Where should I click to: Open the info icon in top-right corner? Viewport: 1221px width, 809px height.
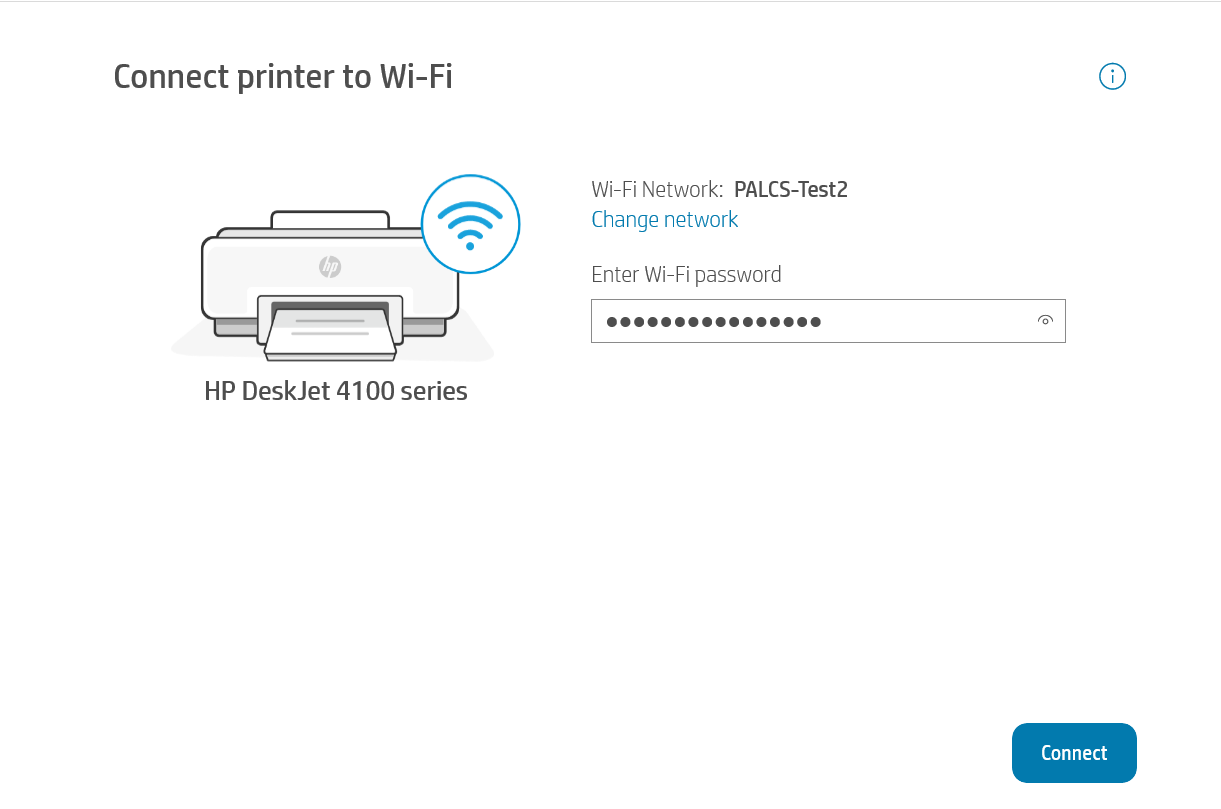tap(1112, 76)
